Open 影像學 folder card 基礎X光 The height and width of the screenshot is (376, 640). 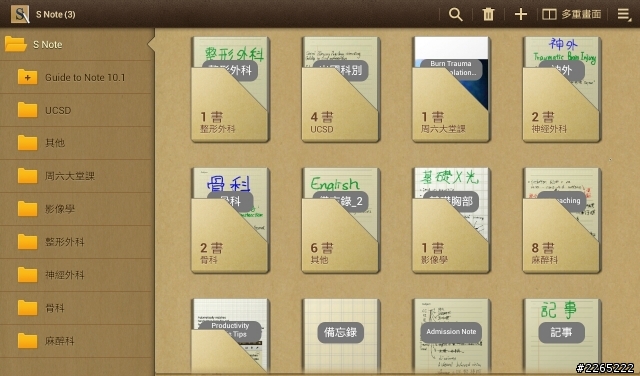[x=451, y=220]
